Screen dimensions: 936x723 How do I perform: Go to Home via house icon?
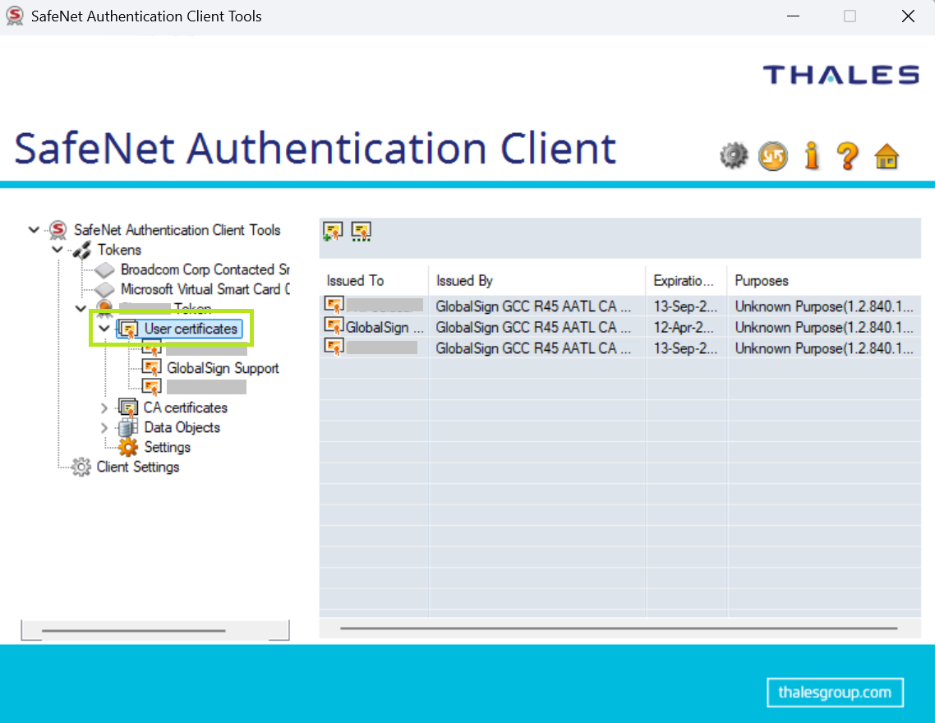click(886, 157)
